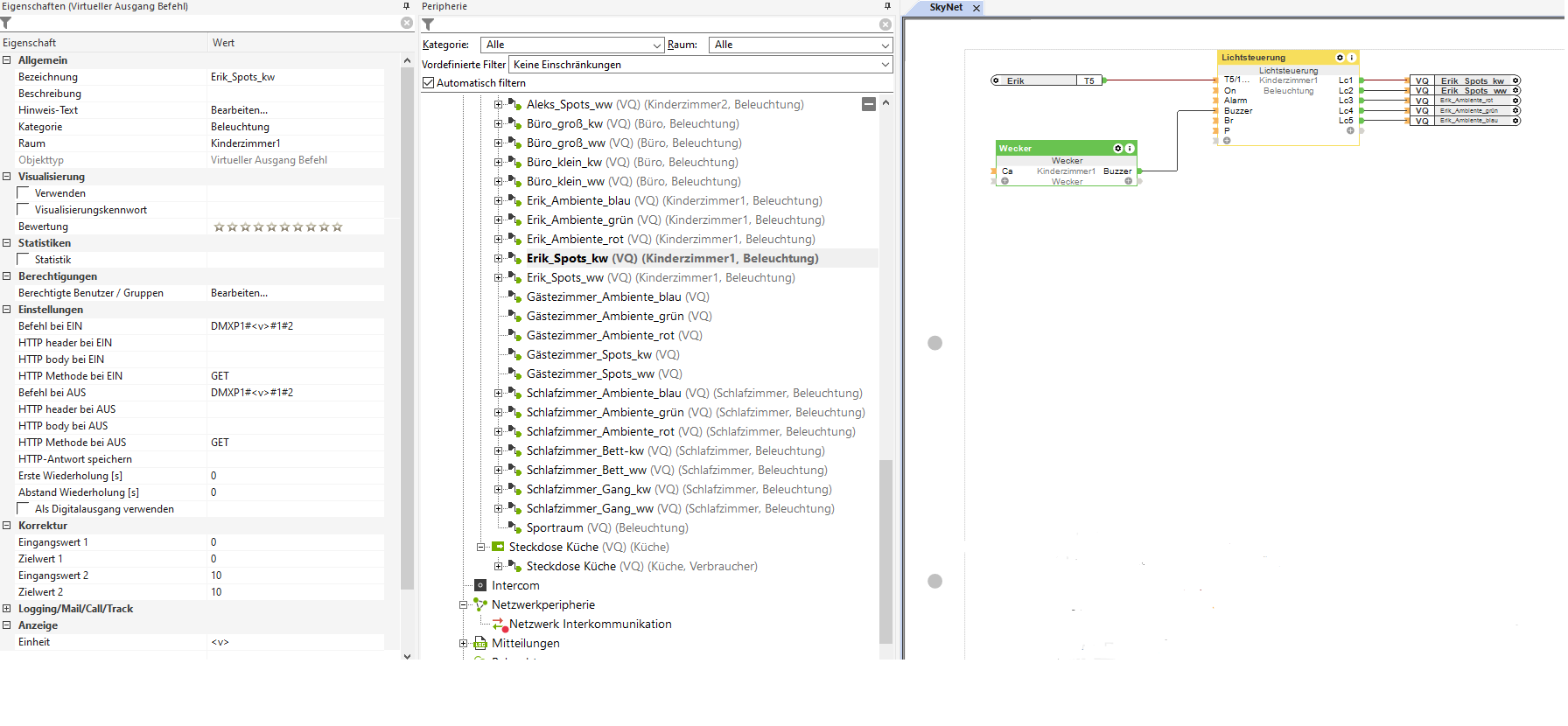This screenshot has height=726, width=1568.
Task: Click filter funnel icon in Peripherie panel
Action: (428, 24)
